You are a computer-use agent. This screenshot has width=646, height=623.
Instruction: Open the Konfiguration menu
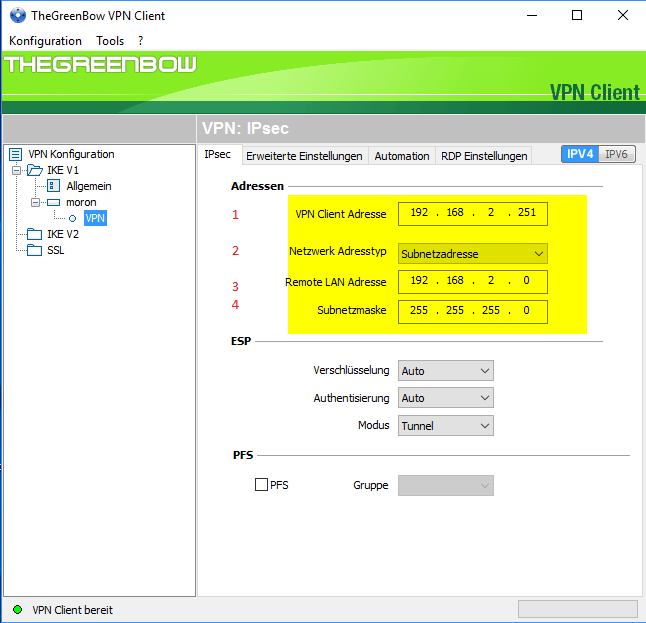point(45,41)
